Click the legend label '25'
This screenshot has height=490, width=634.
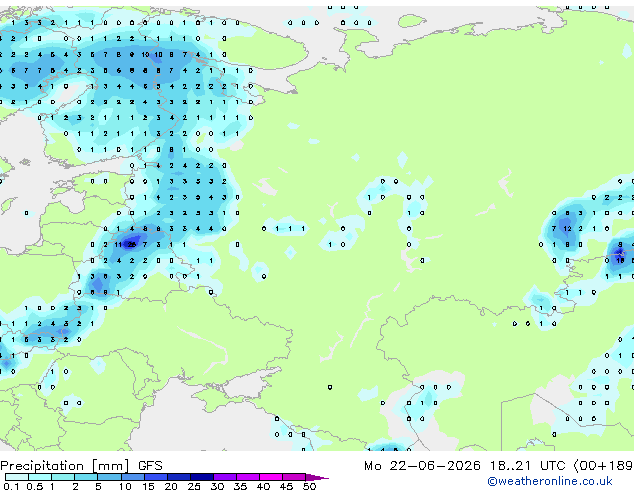pos(194,486)
